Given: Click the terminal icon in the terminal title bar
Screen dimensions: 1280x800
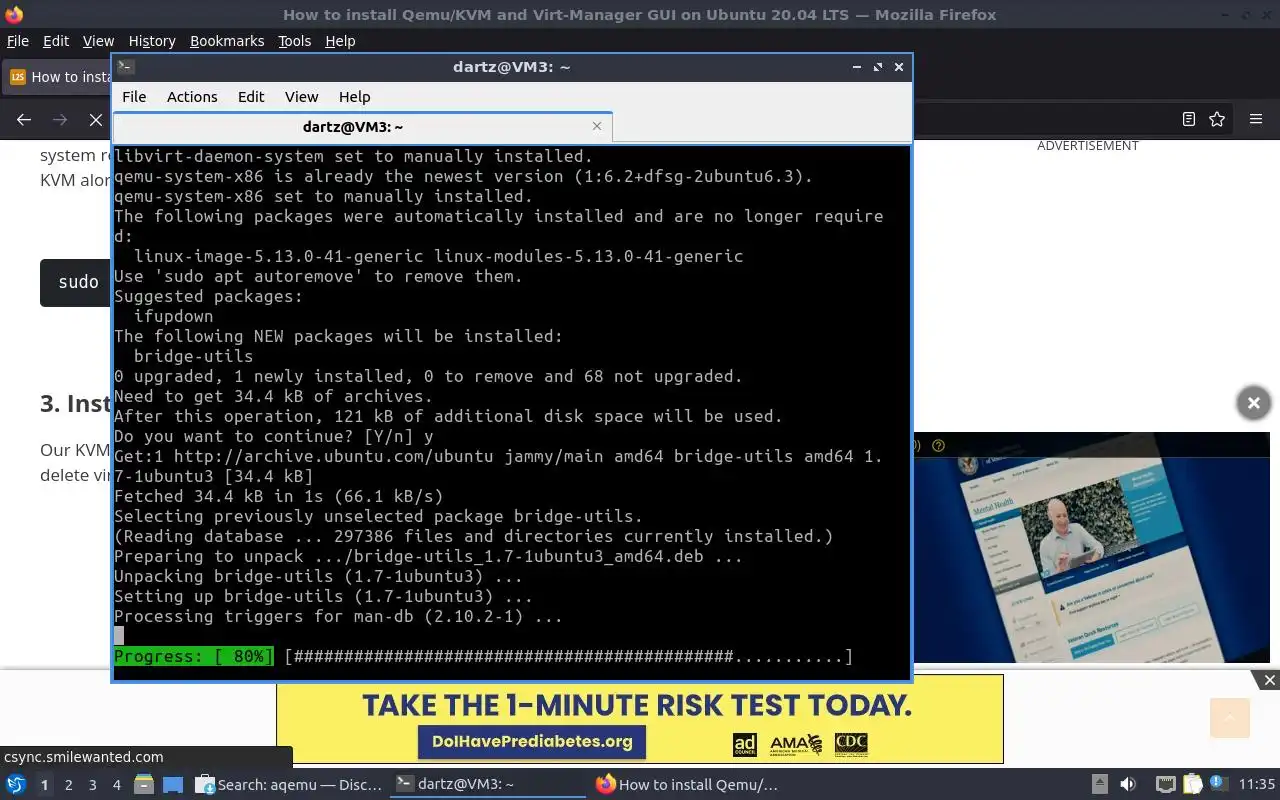Looking at the screenshot, I should [x=125, y=67].
